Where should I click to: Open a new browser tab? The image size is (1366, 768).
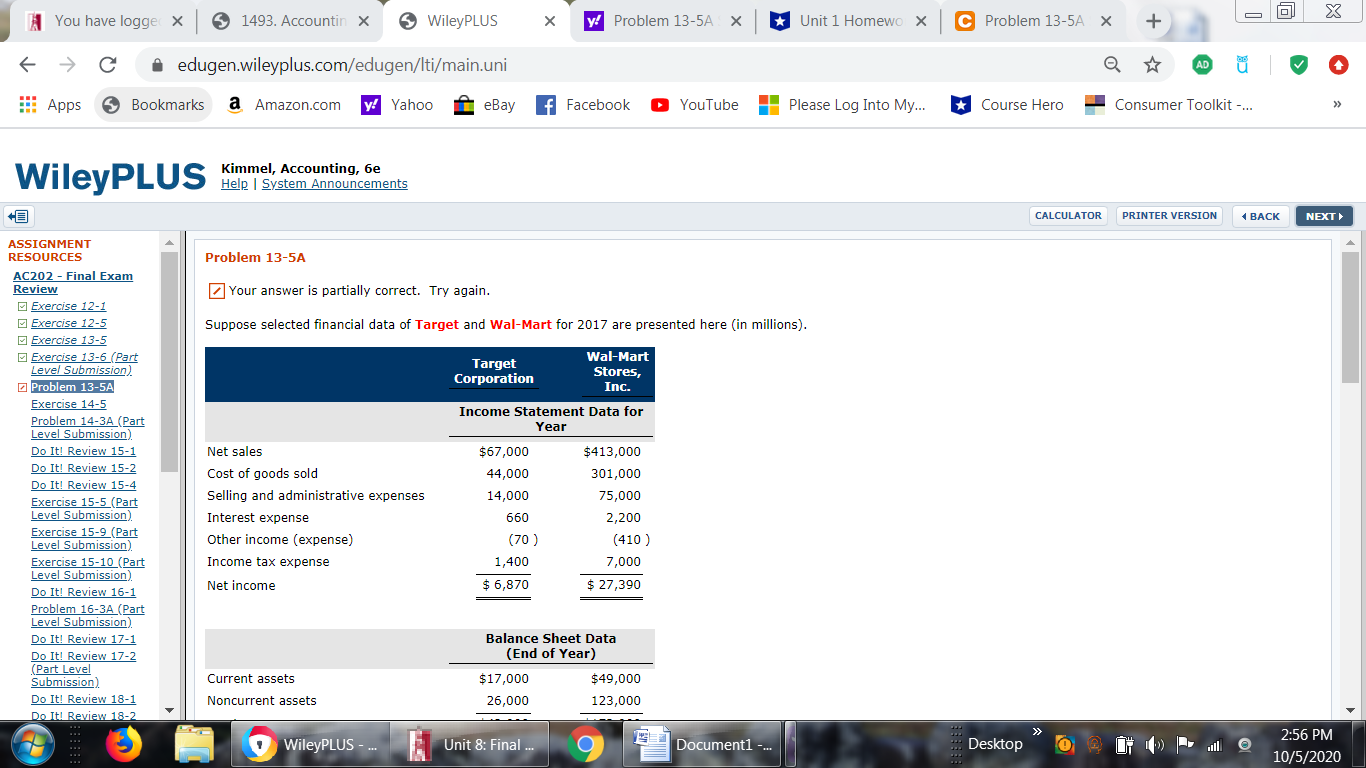[1154, 21]
